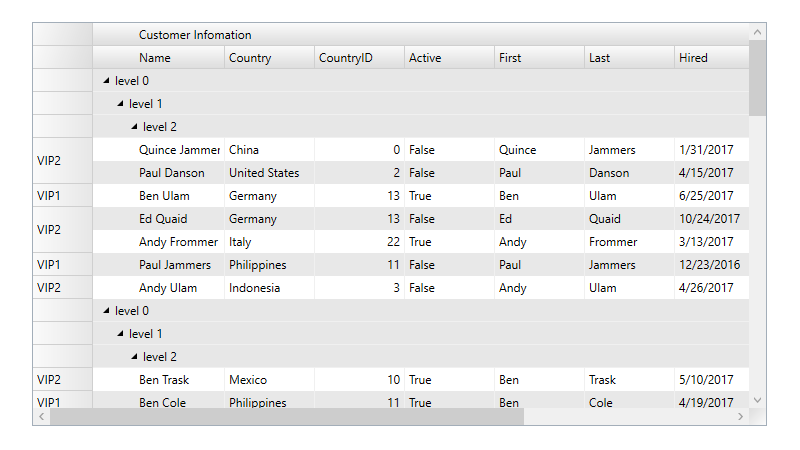800x450 pixels.
Task: Click the horizontal scrollbar right arrow
Action: tap(740, 416)
